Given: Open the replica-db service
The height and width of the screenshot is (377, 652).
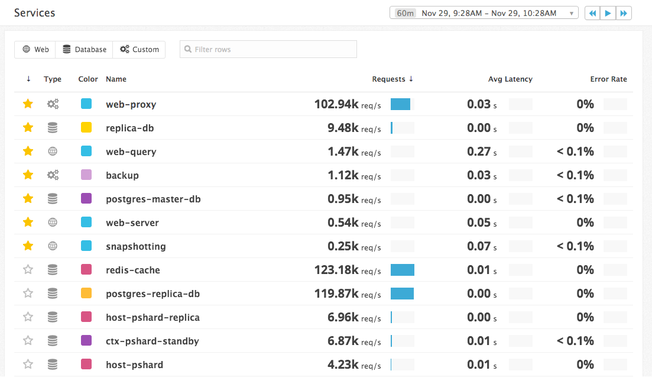Looking at the screenshot, I should click(x=130, y=128).
